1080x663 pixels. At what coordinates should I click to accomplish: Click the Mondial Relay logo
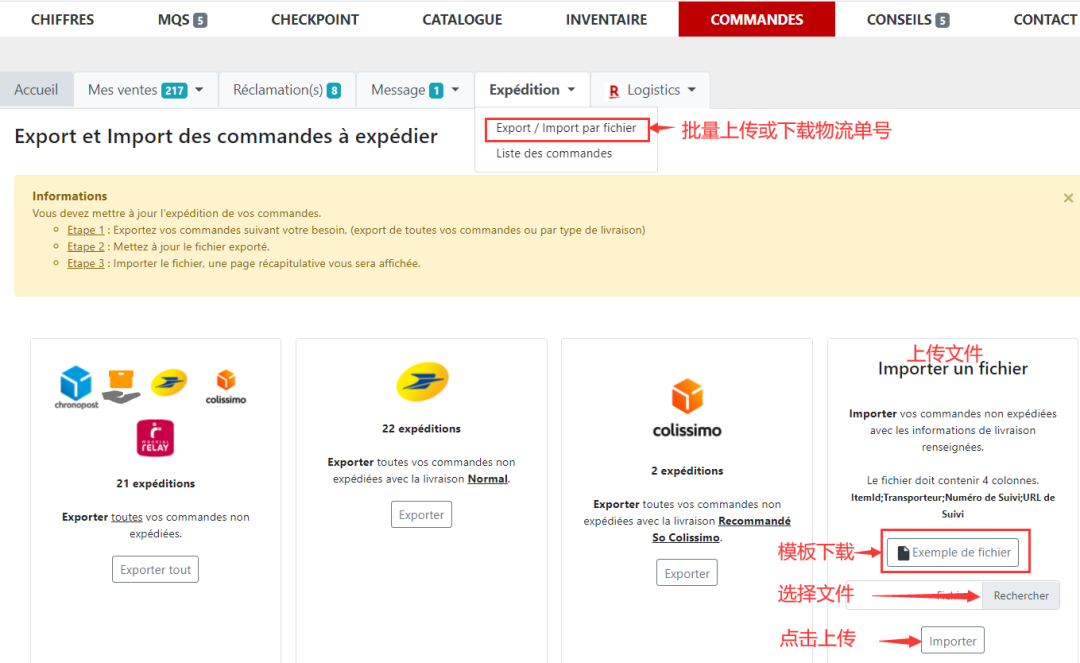(155, 438)
